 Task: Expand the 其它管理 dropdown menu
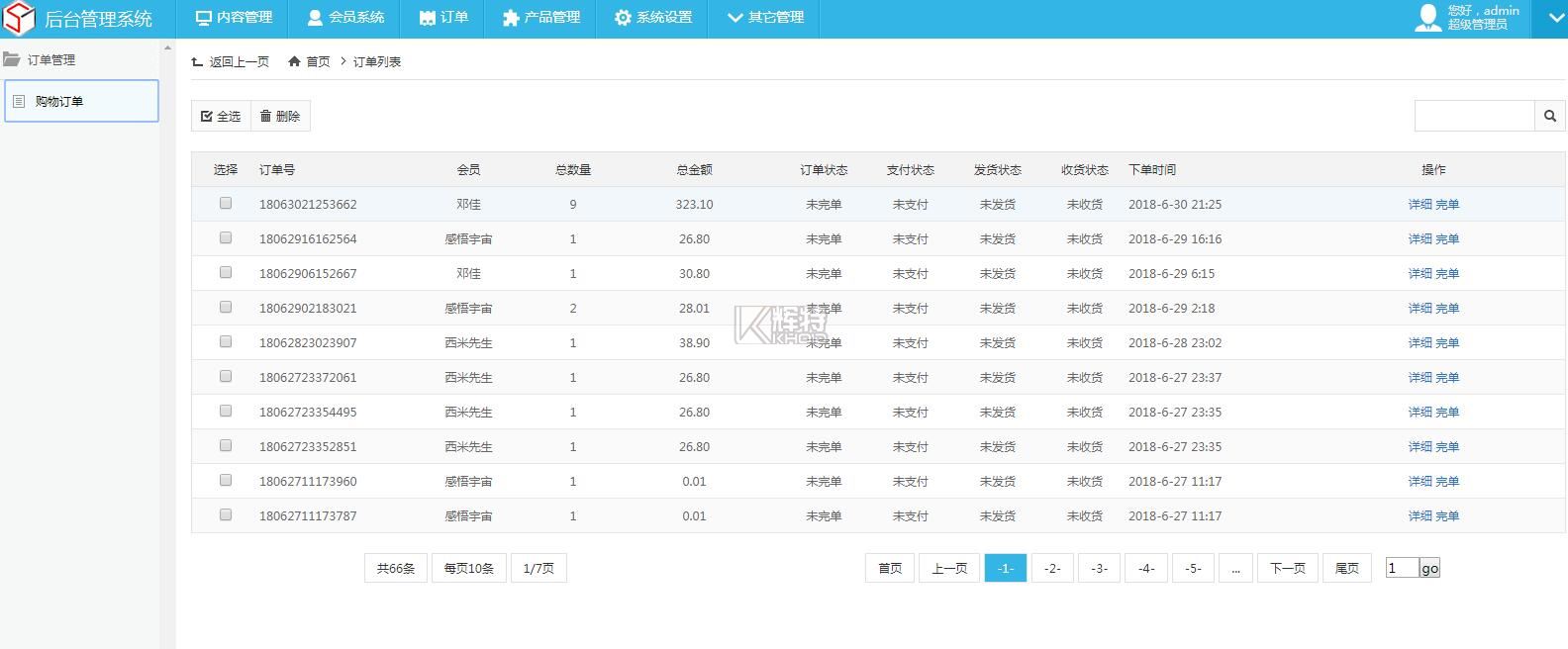[x=765, y=18]
